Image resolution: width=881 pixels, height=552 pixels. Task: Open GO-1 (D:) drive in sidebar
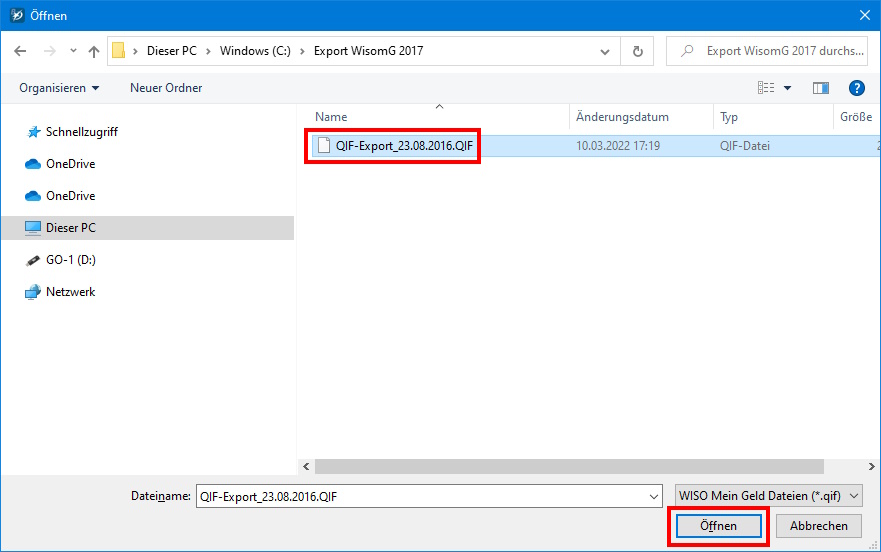coord(70,260)
